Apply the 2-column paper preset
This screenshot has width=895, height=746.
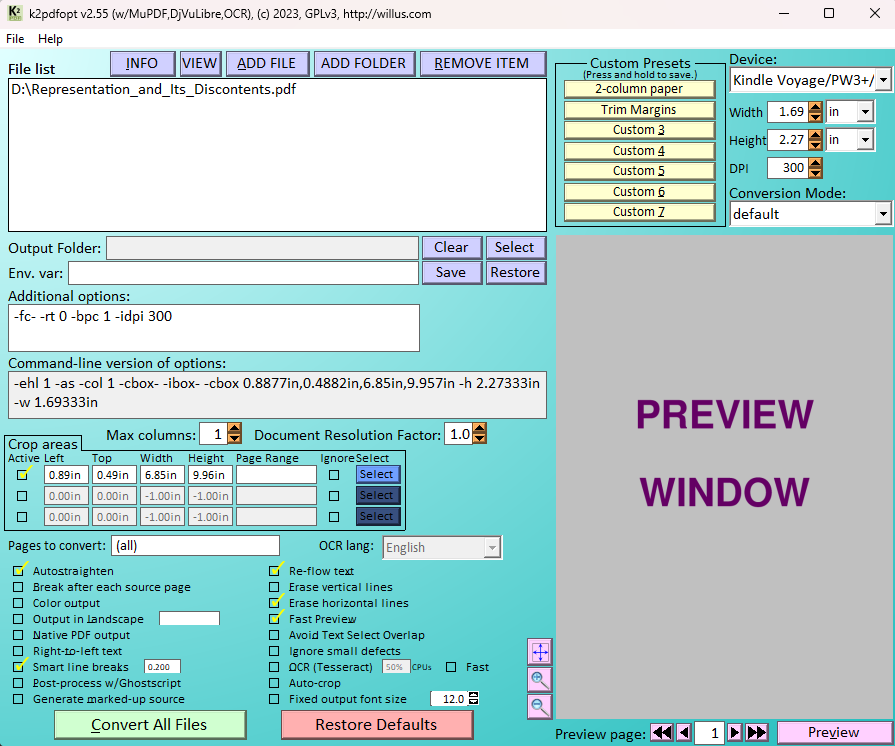(x=639, y=89)
